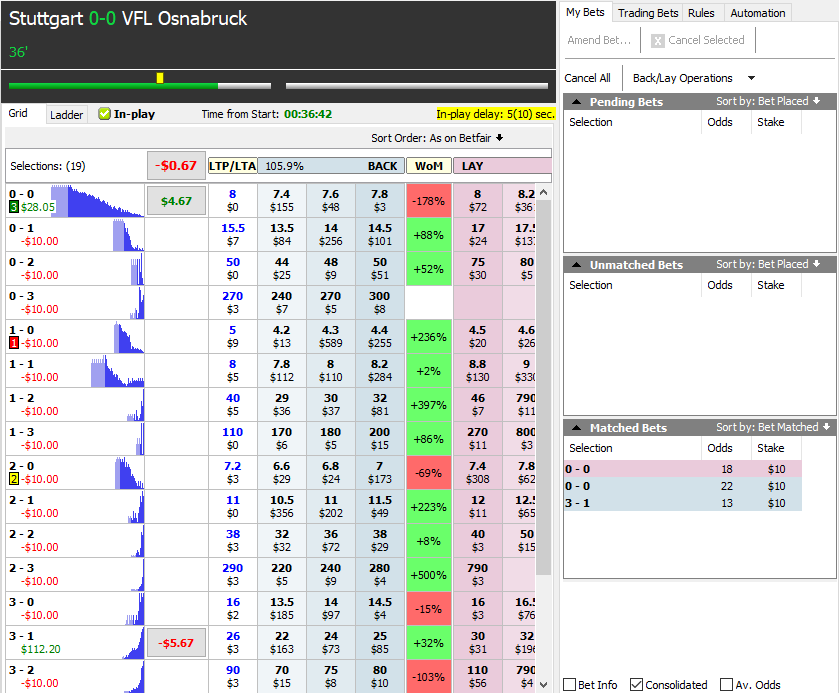Open the My Bets tab
Viewport: 839px width, 693px height.
[585, 12]
